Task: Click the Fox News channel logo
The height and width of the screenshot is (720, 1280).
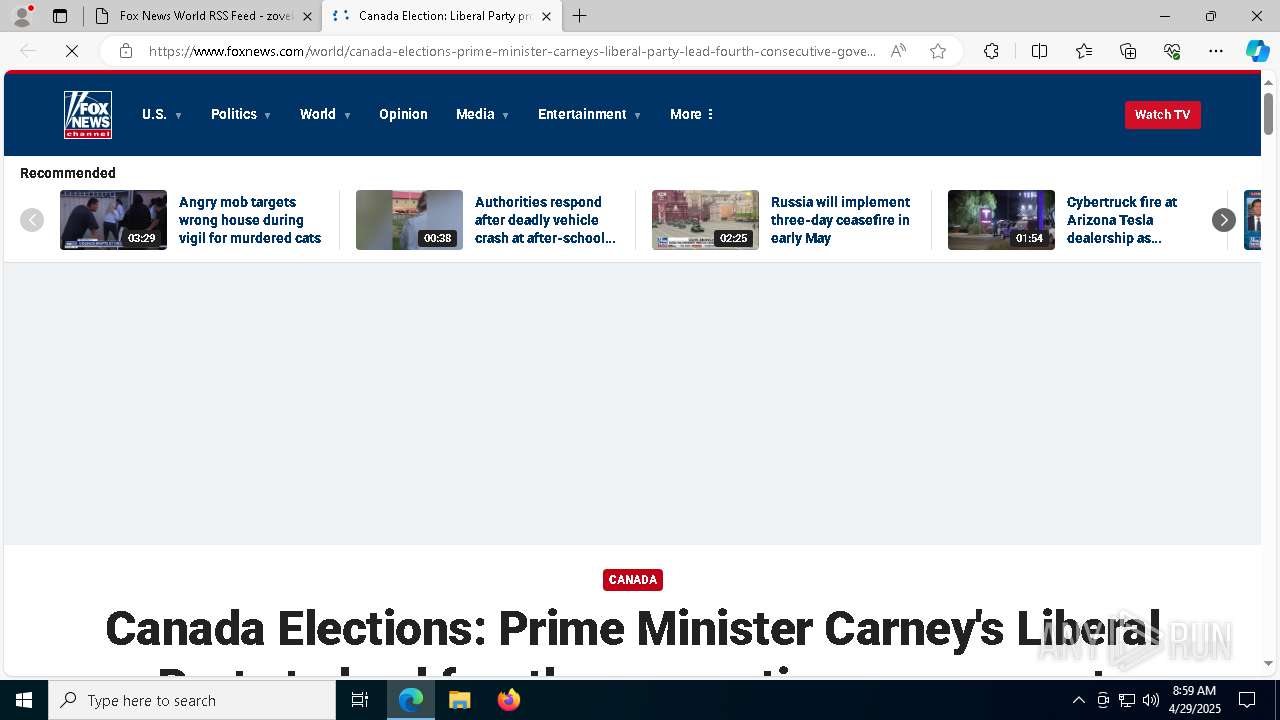Action: (88, 114)
